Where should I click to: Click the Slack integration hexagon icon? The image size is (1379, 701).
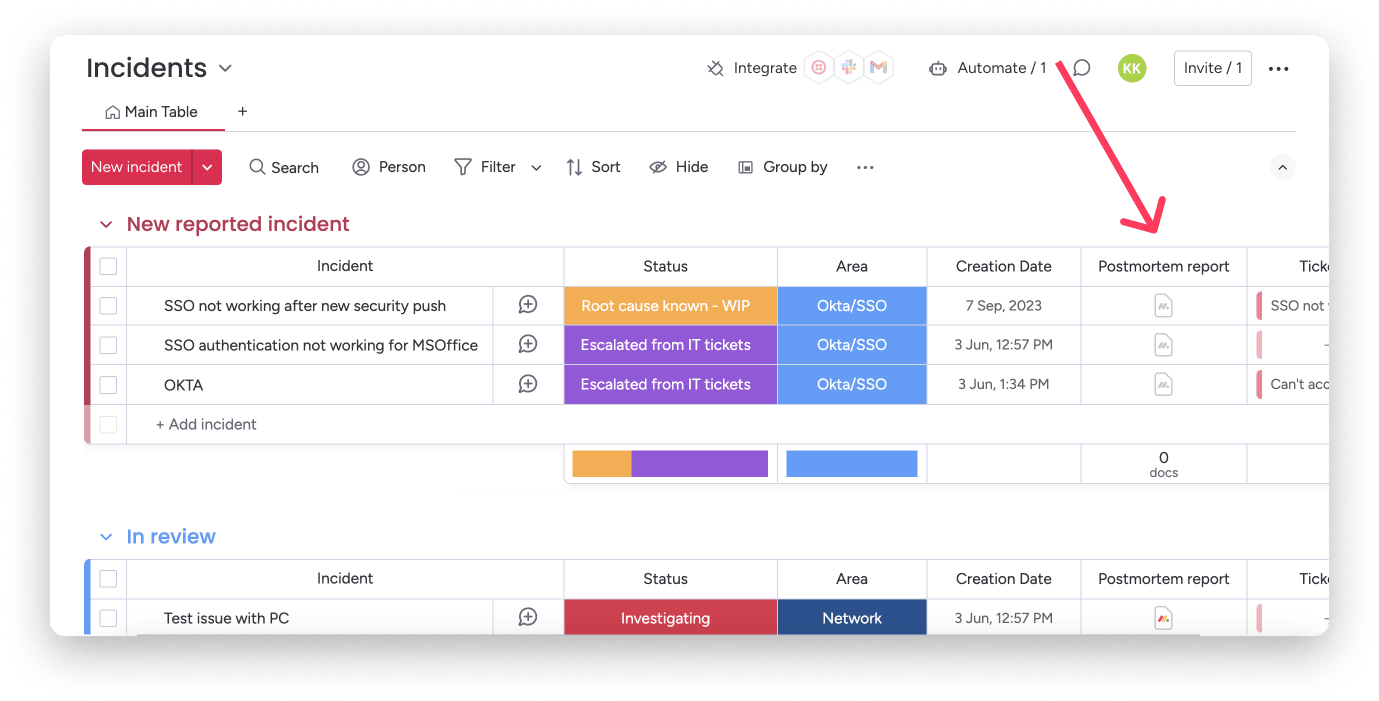click(x=849, y=68)
